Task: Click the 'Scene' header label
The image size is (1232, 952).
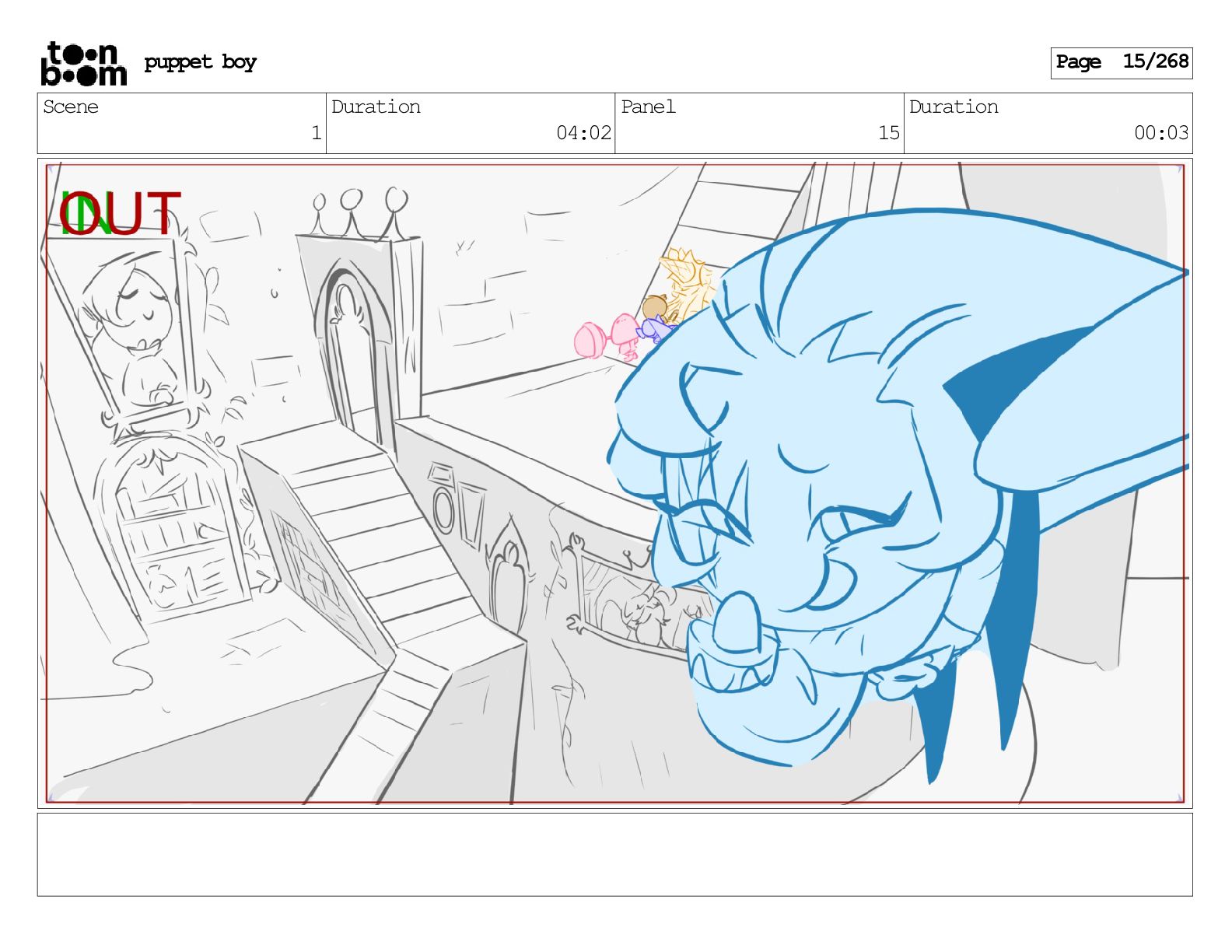Action: 71,107
